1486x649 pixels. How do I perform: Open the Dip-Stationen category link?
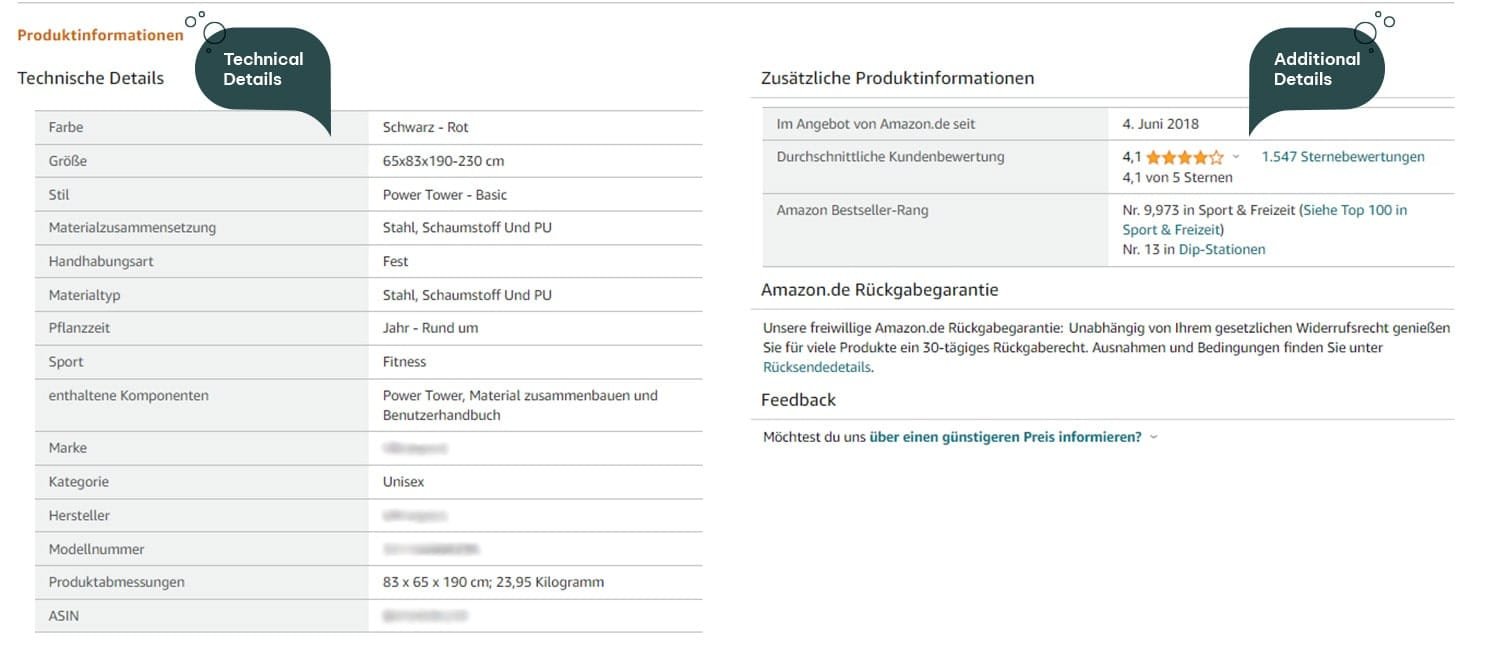1221,250
